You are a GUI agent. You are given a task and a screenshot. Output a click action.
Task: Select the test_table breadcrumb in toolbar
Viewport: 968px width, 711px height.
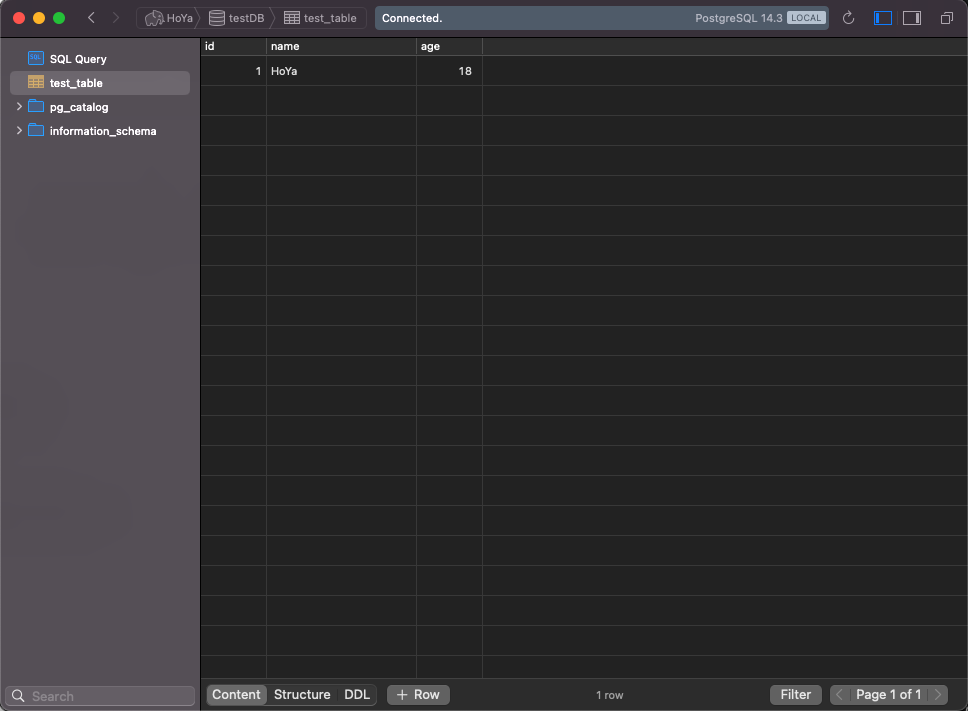click(x=320, y=18)
